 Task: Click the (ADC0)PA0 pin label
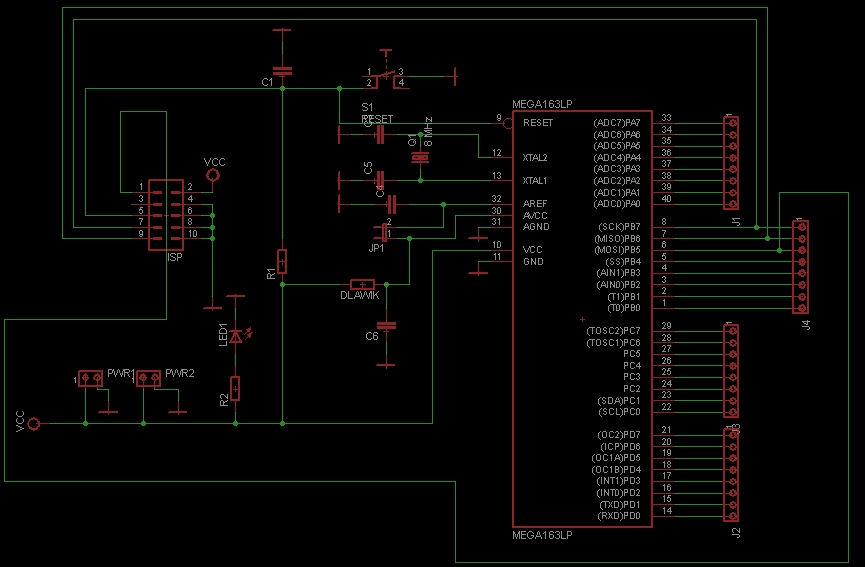pos(617,204)
